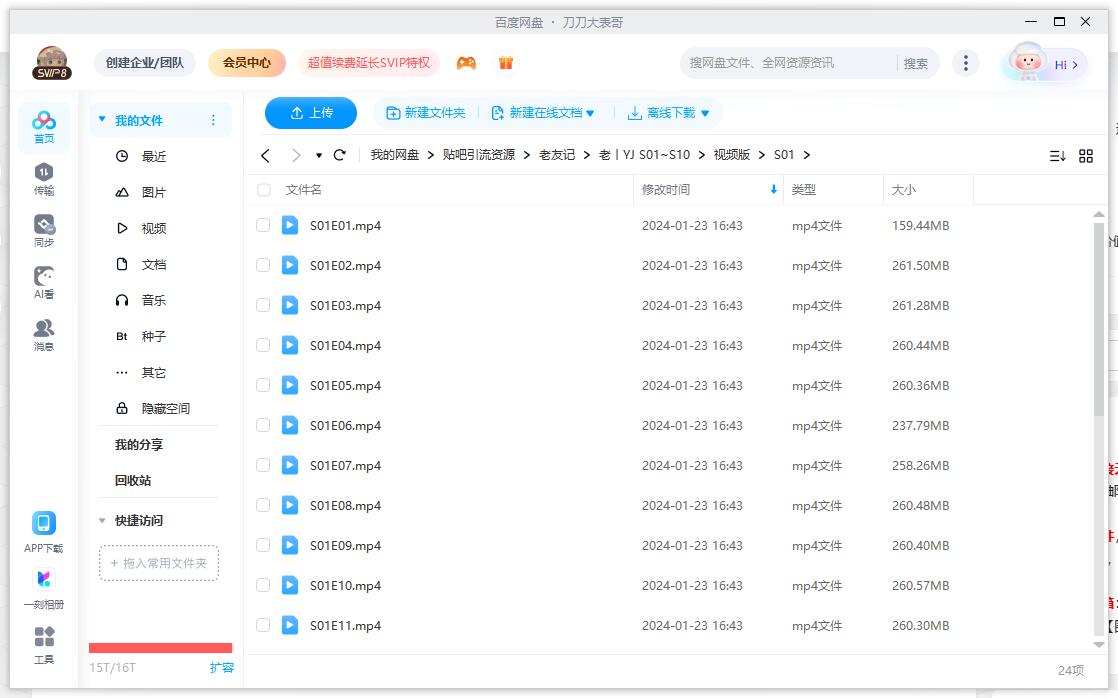Open the 新建在线文档 dropdown

click(543, 112)
